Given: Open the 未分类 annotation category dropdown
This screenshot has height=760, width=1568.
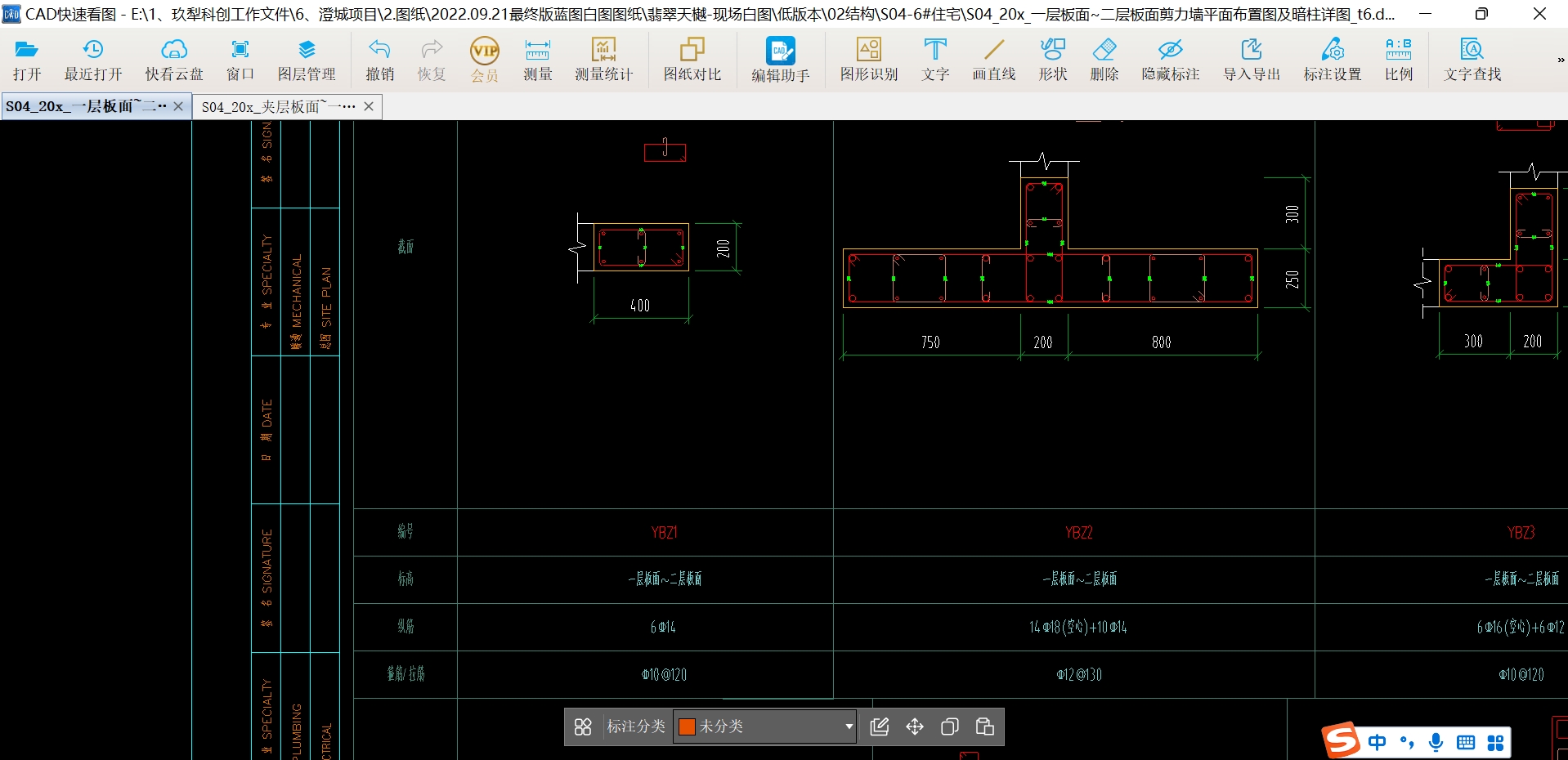Looking at the screenshot, I should tap(765, 726).
